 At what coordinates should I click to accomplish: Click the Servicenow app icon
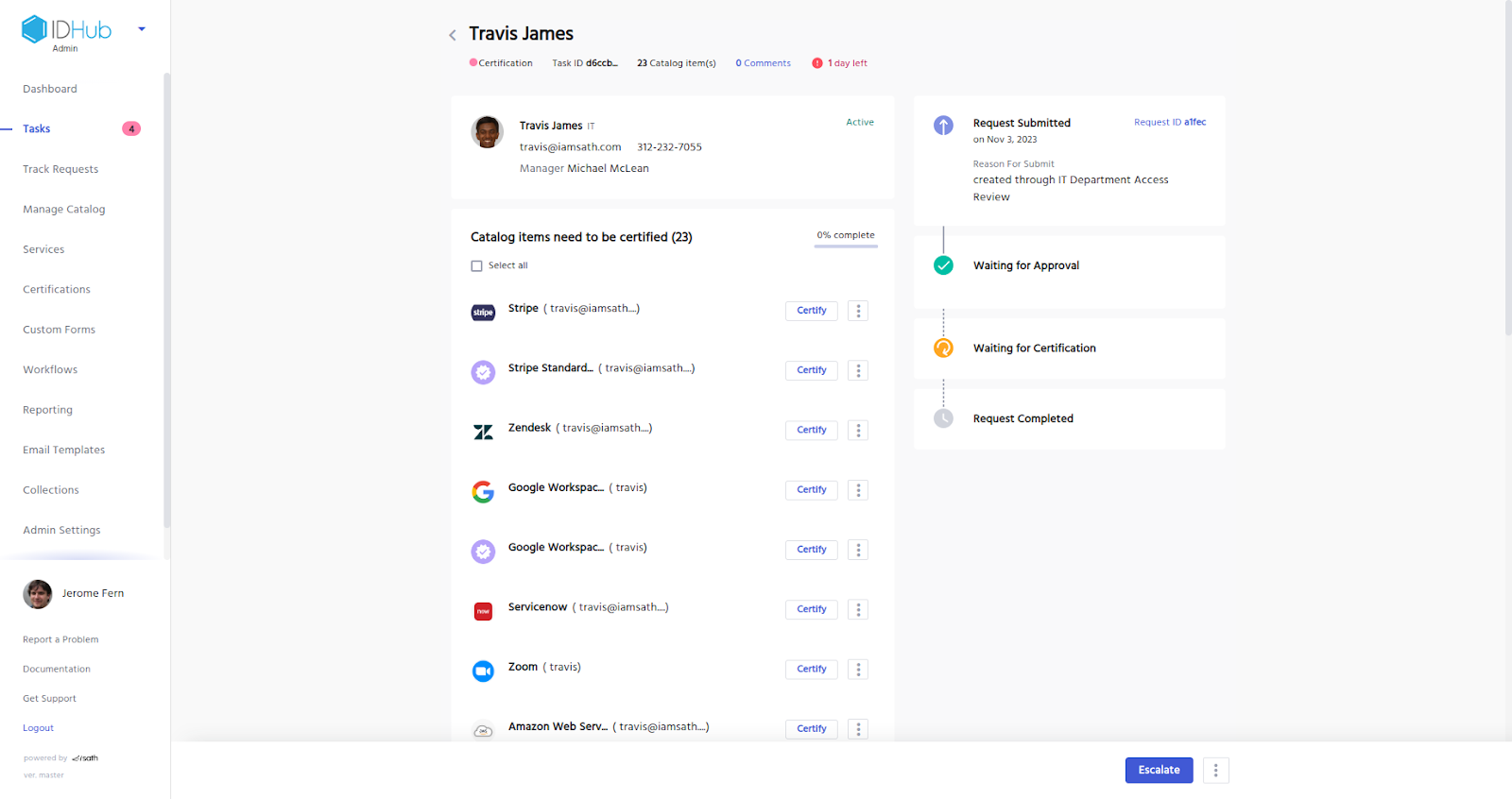click(483, 611)
